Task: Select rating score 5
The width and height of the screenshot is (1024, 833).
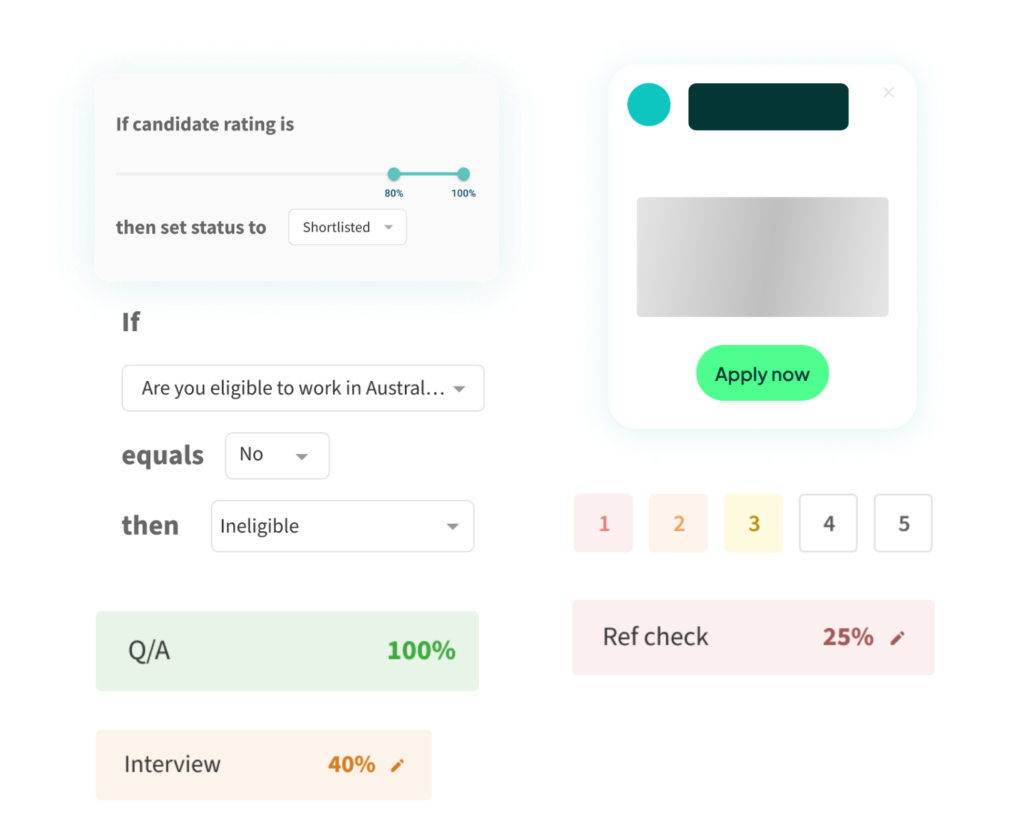Action: [x=903, y=523]
